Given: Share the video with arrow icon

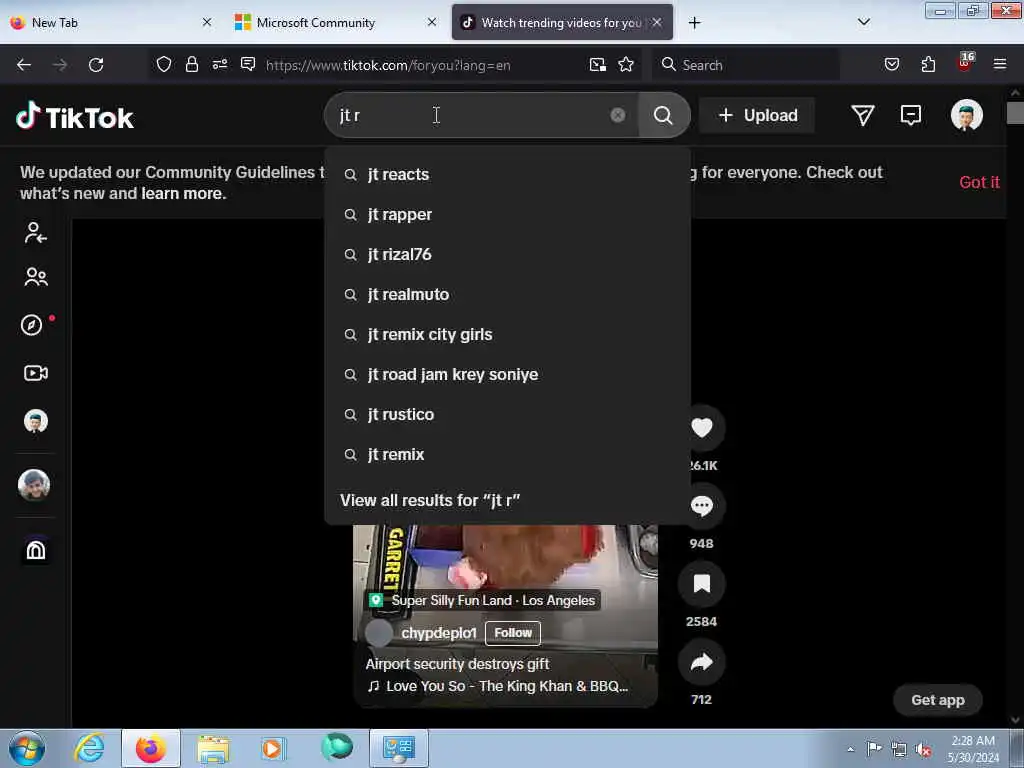Looking at the screenshot, I should pyautogui.click(x=701, y=662).
